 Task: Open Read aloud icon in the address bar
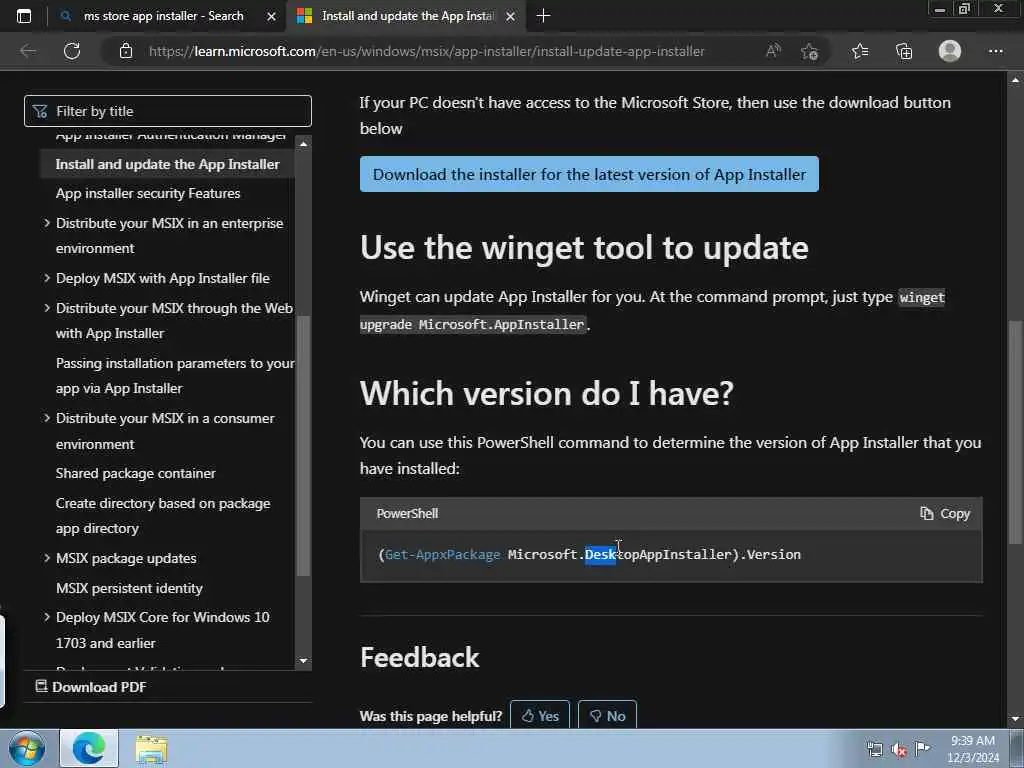click(773, 51)
